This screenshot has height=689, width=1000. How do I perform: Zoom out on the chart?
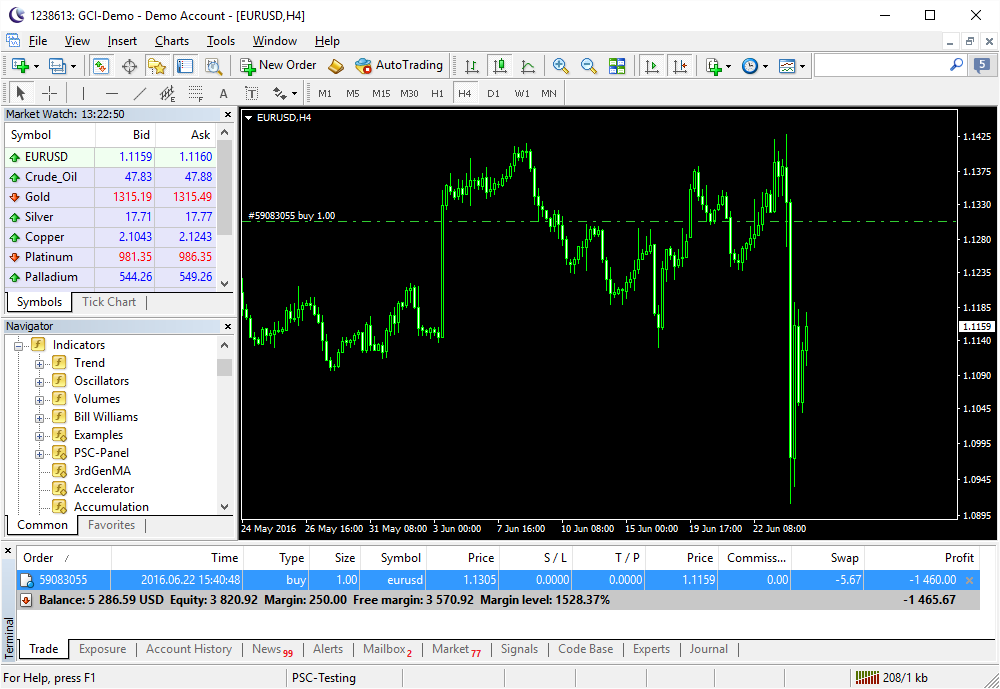click(589, 66)
